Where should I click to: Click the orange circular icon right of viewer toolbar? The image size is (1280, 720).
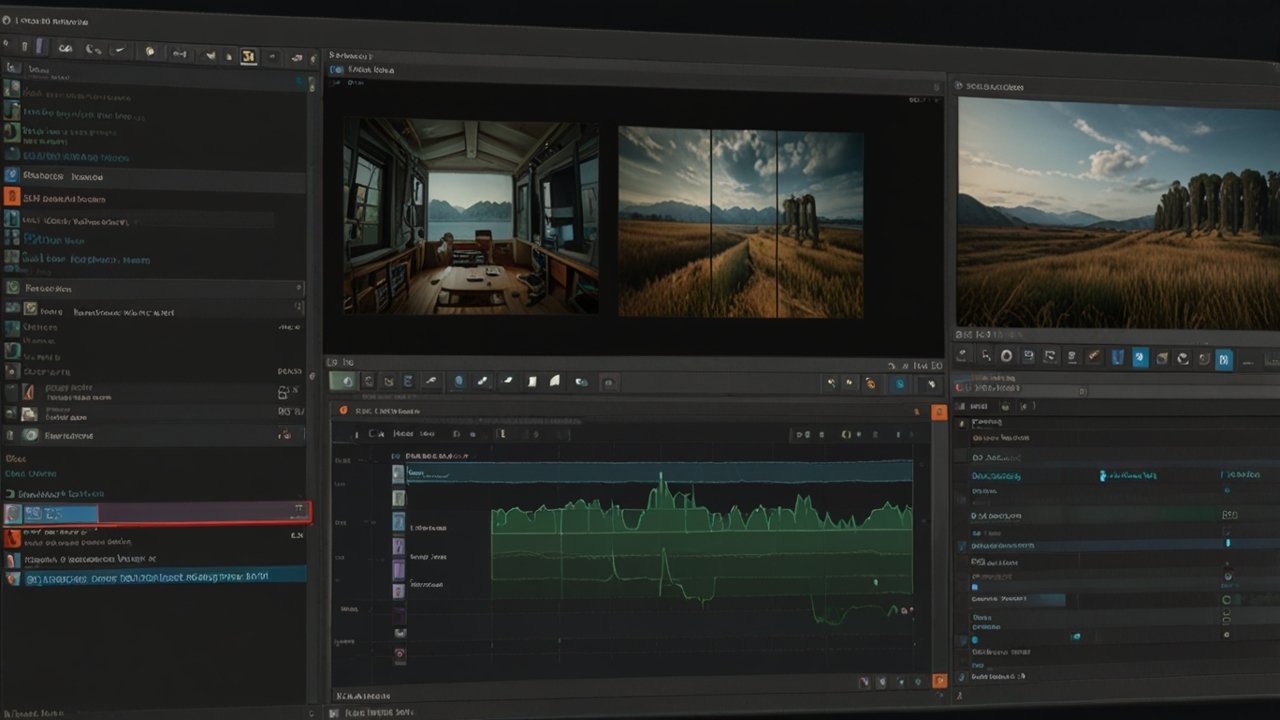coord(870,383)
